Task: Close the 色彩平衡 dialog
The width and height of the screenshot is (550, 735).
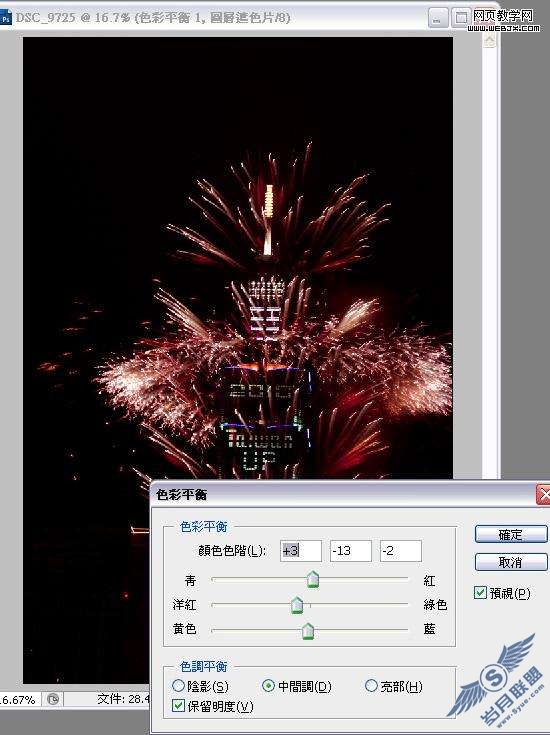Action: pos(543,495)
